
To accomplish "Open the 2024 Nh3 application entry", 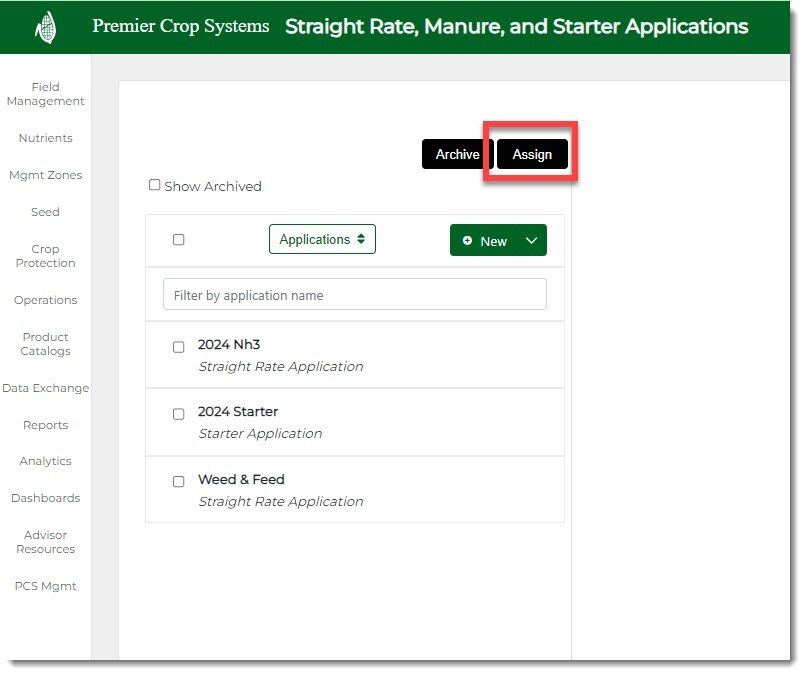I will pyautogui.click(x=229, y=345).
